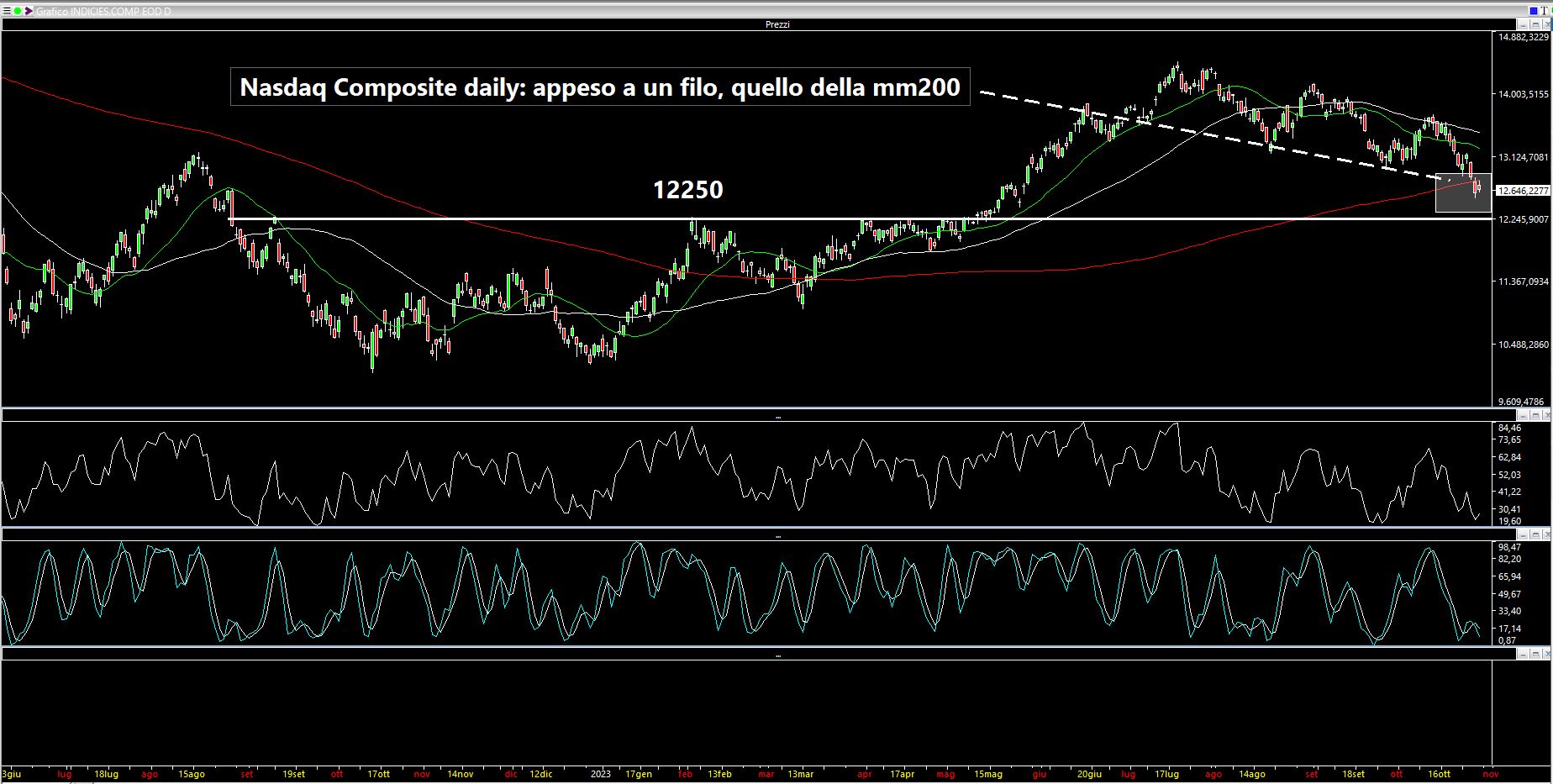Click the 11.367,0934 price axis label
Screen dimensions: 1553x784
1524,282
